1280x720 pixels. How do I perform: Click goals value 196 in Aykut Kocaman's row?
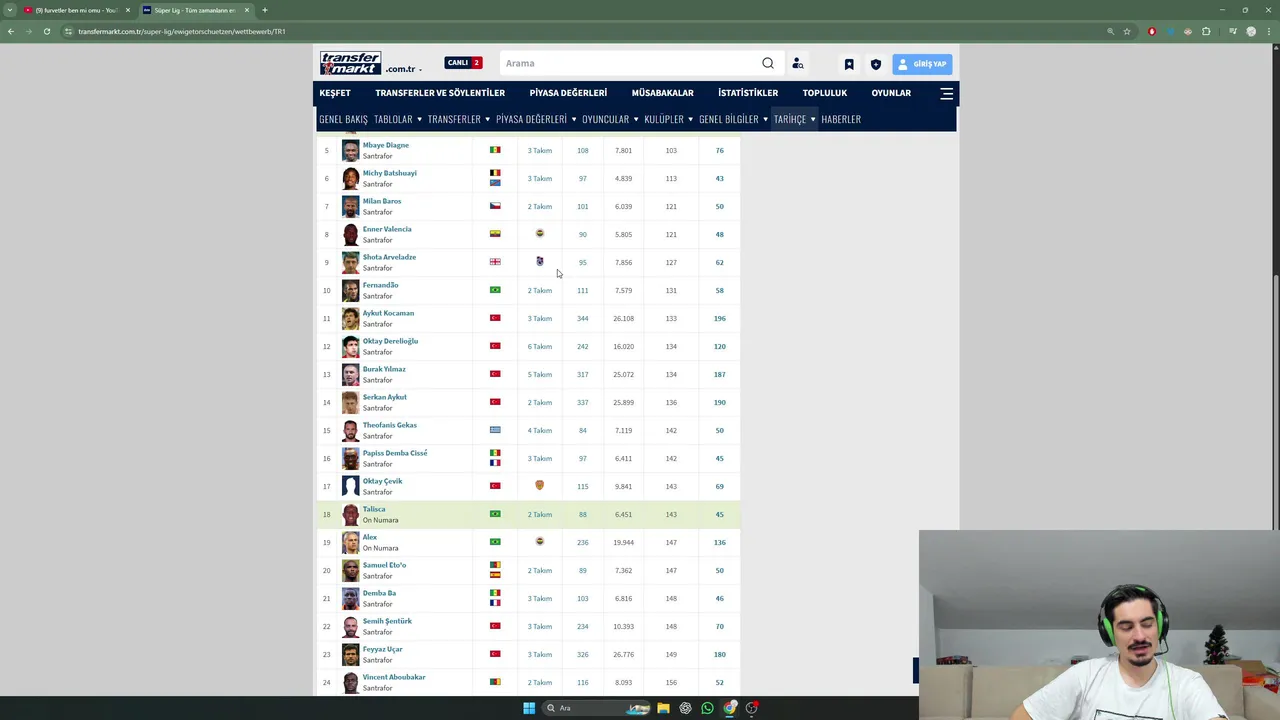720,319
